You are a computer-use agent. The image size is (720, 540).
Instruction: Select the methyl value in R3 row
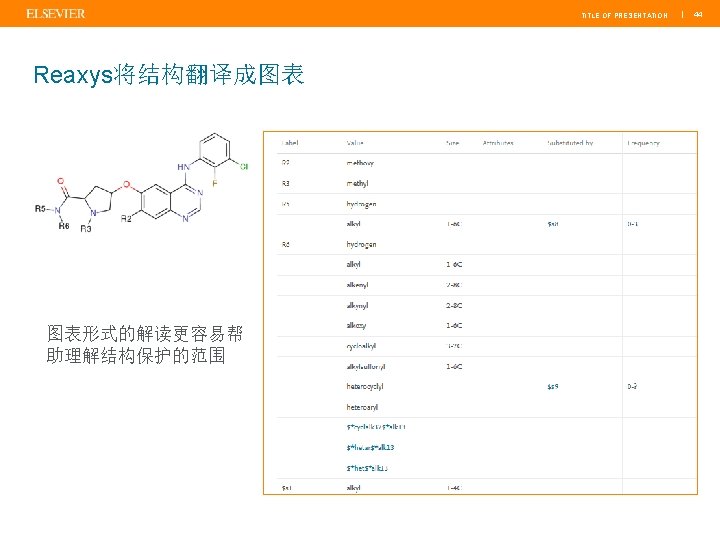click(357, 183)
